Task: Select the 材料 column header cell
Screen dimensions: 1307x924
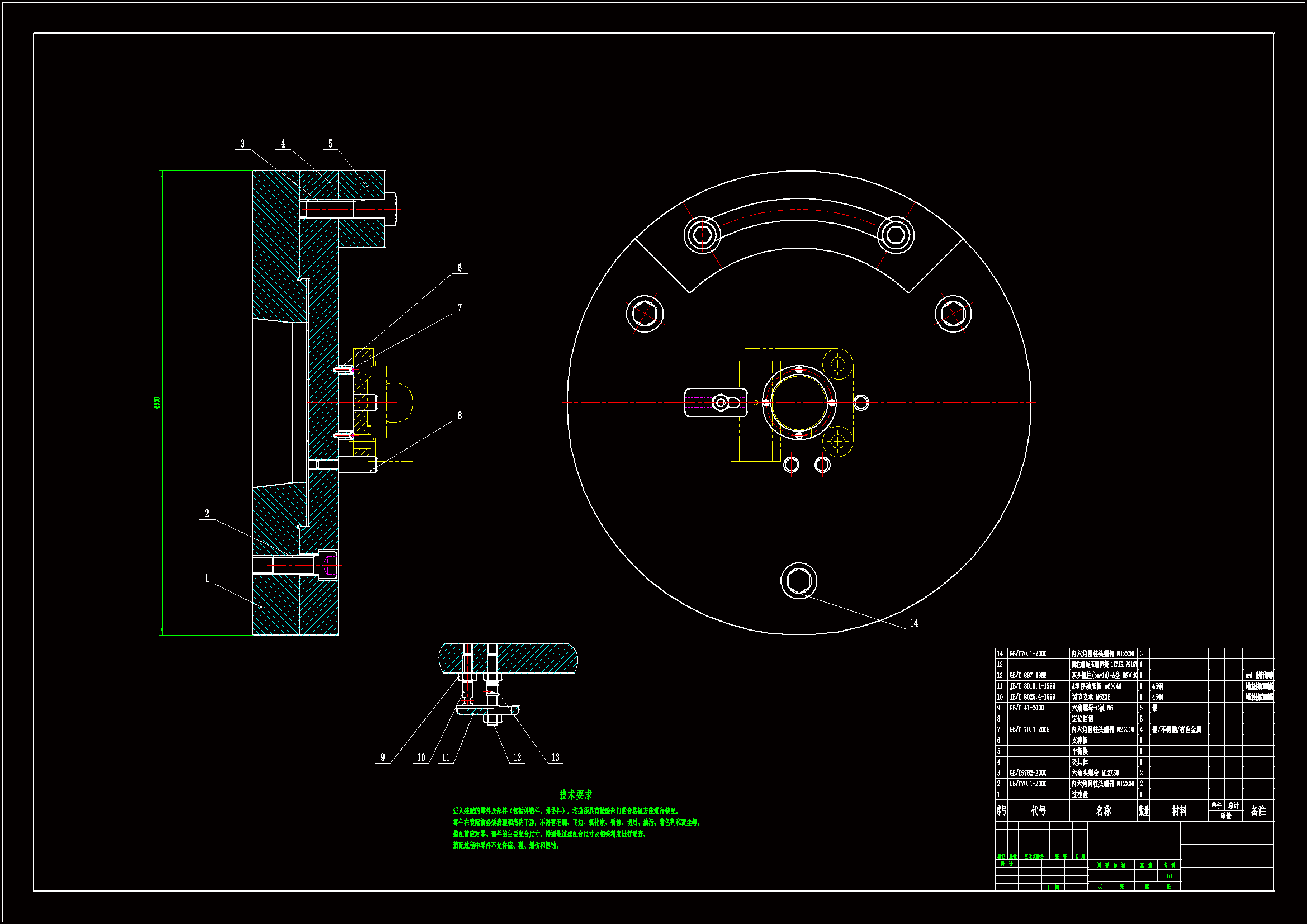Action: coord(1179,811)
